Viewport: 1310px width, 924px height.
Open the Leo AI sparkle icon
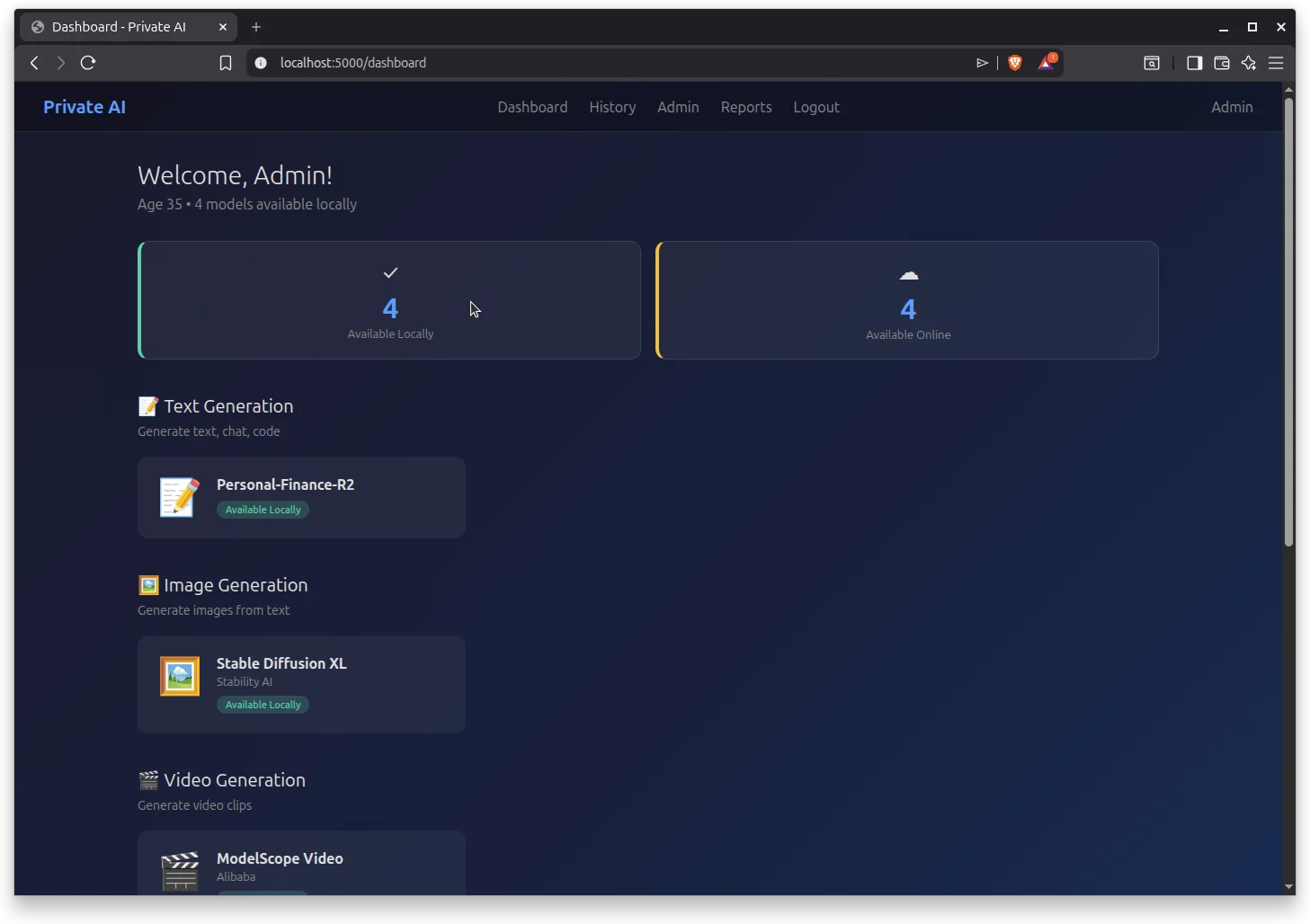(1249, 63)
